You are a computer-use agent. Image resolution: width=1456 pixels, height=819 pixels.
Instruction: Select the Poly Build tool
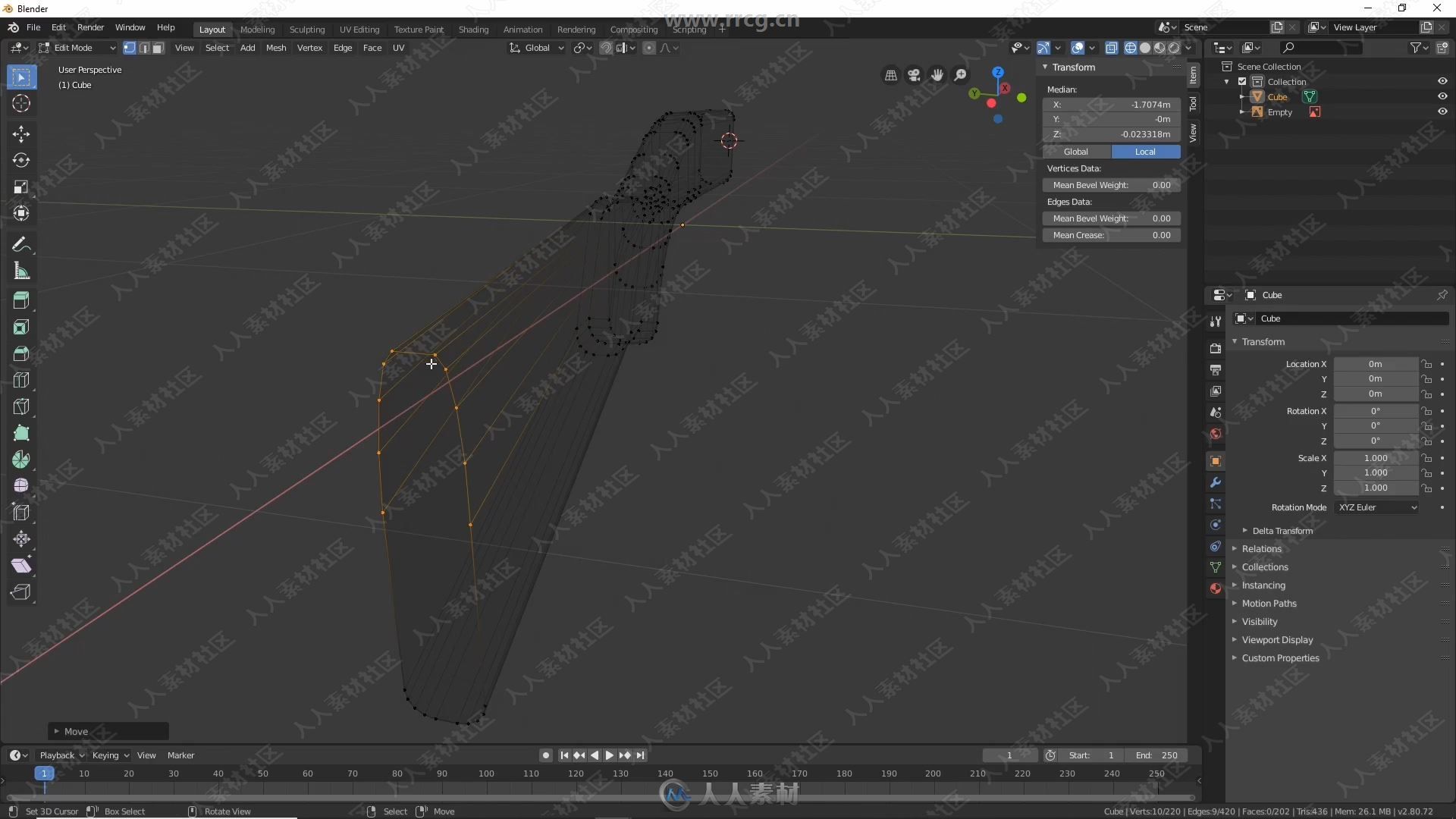coord(21,434)
